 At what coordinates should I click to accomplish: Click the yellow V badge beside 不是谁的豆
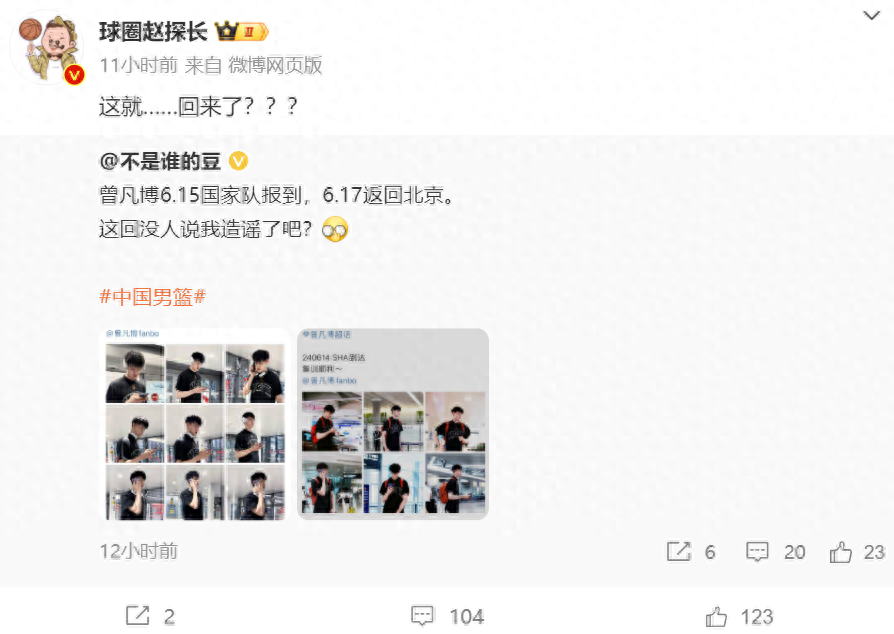238,161
